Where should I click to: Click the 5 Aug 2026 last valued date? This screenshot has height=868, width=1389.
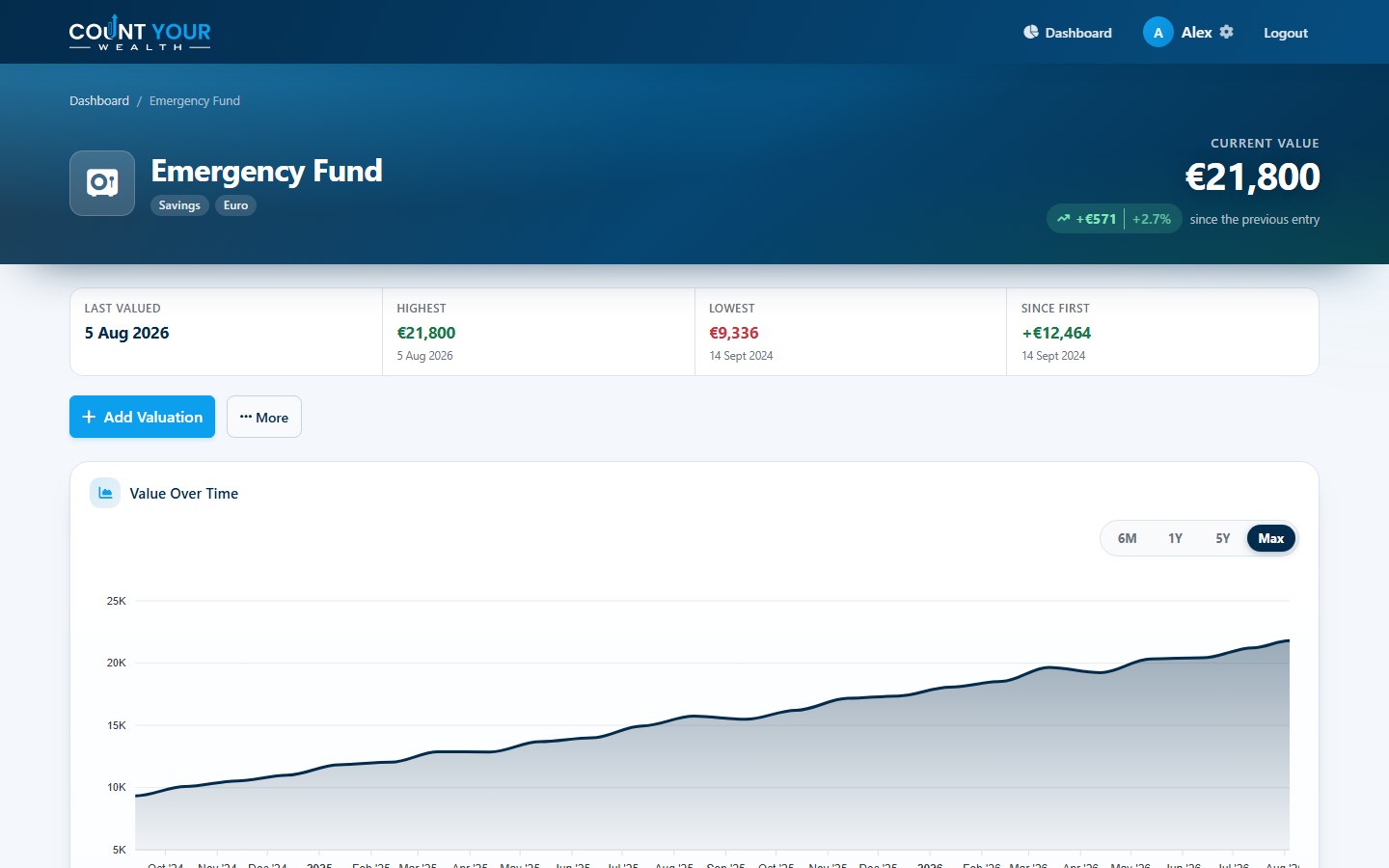126,333
